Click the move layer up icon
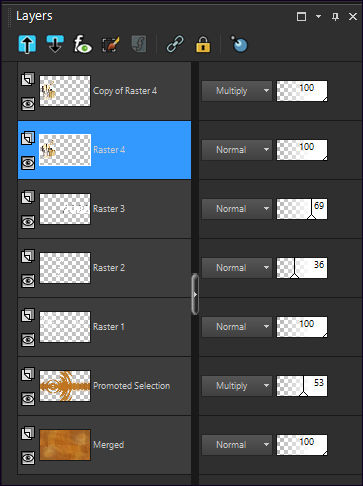 coord(27,44)
